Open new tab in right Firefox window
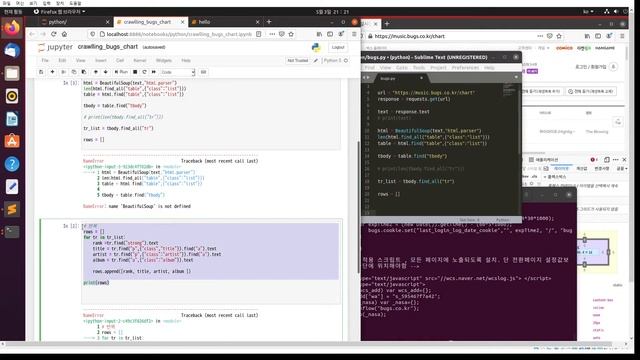This screenshot has width=640, height=360. (x=387, y=24)
